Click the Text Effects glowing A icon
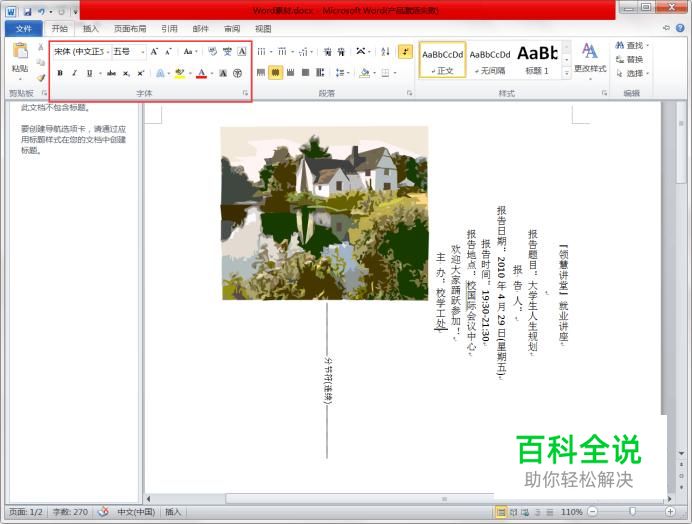 pos(160,73)
